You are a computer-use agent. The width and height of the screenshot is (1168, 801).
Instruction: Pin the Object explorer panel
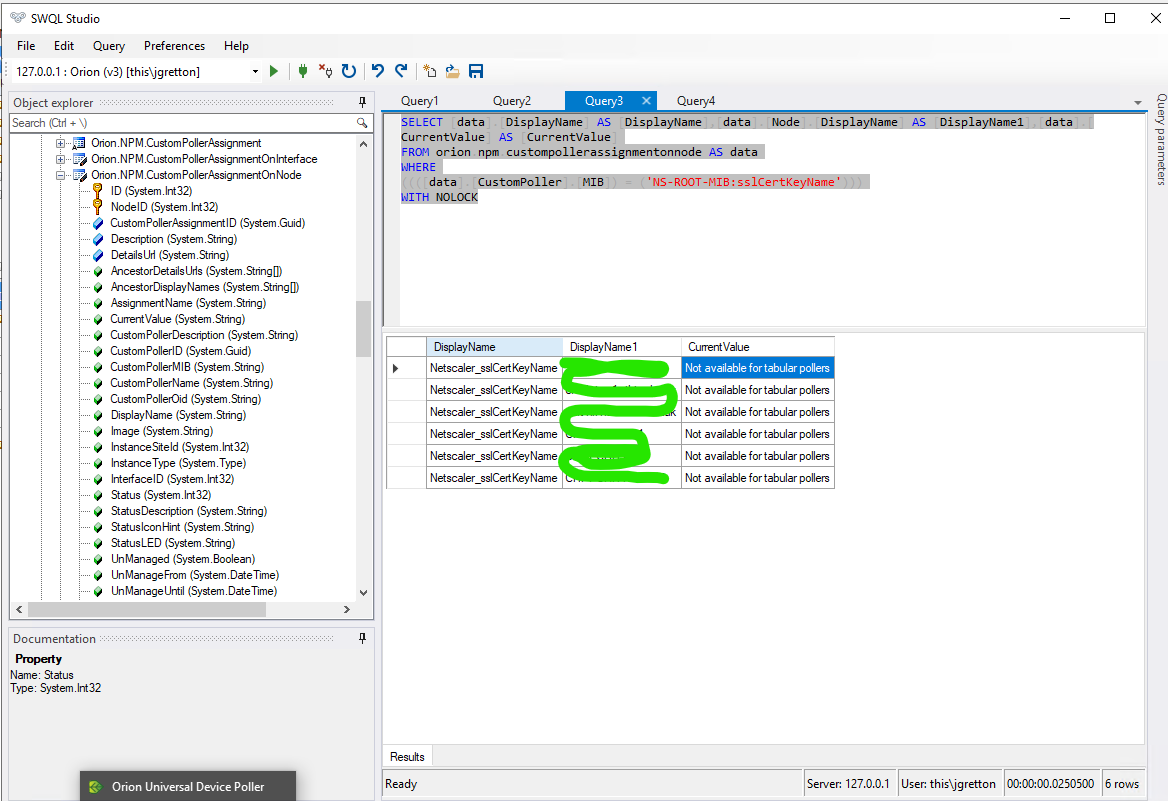(x=362, y=103)
